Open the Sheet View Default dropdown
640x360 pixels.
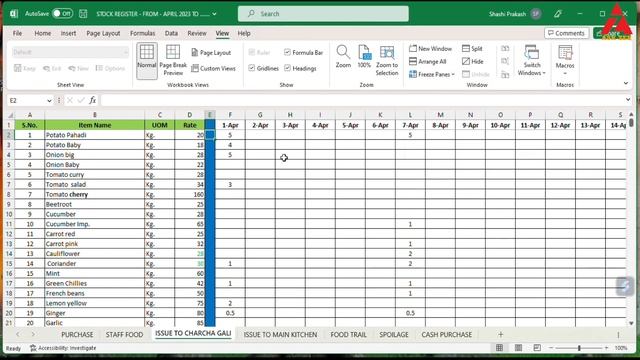click(70, 52)
